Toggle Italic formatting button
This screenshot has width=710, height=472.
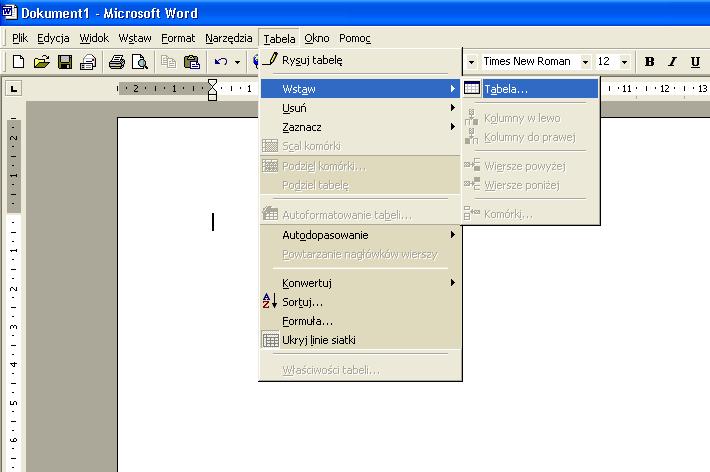click(x=672, y=62)
